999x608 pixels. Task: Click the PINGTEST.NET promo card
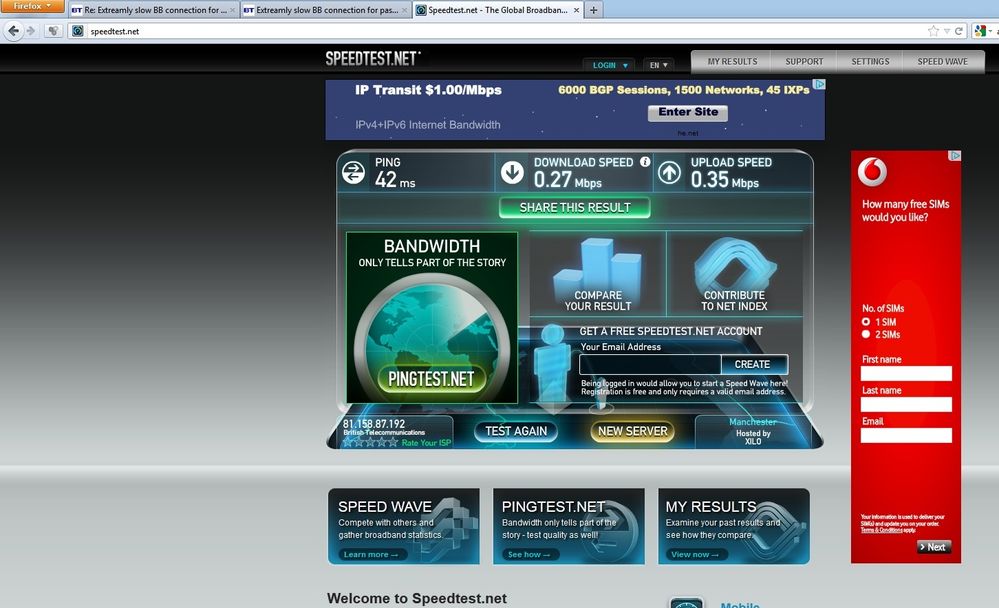[x=568, y=526]
